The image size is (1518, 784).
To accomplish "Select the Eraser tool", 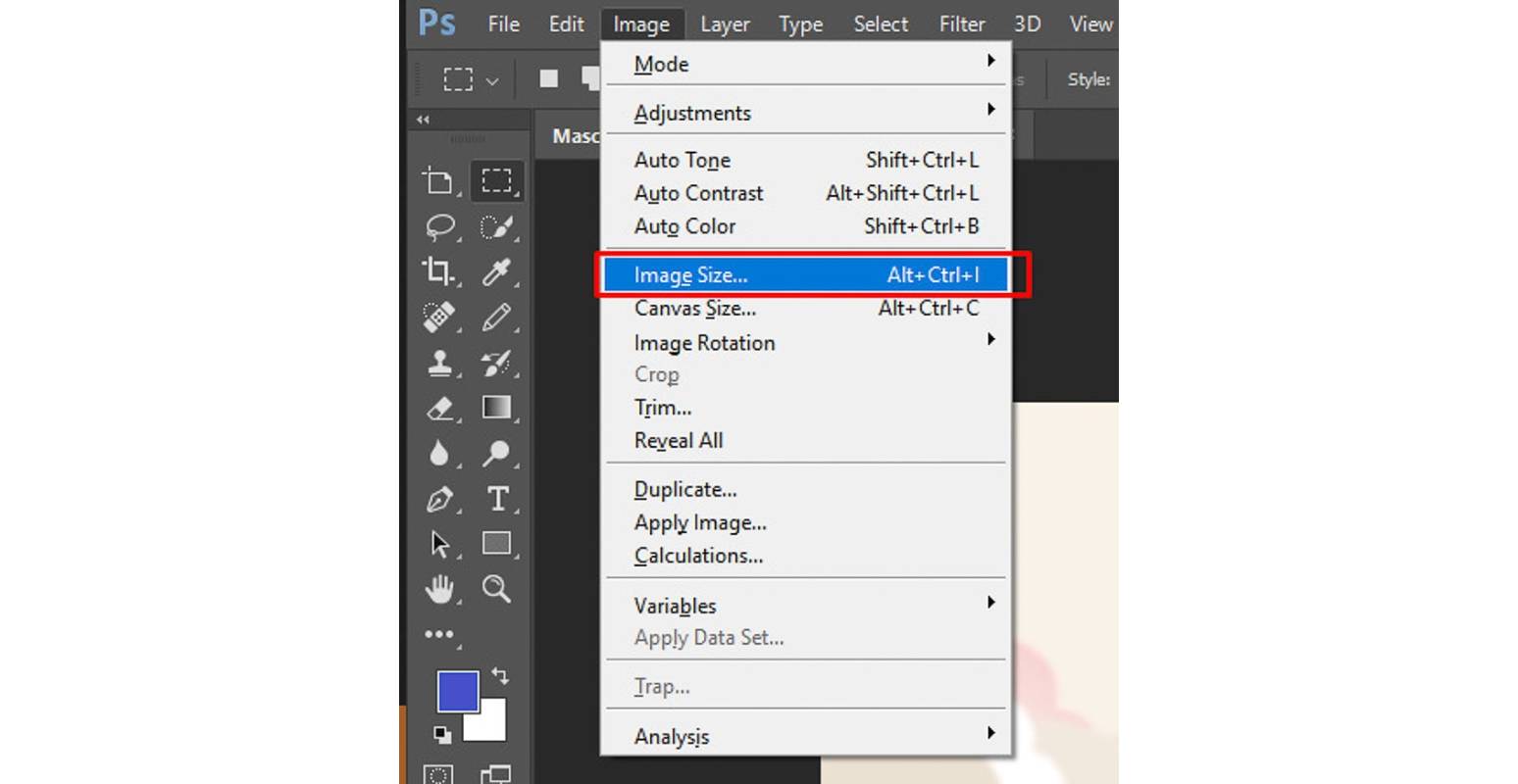I will pyautogui.click(x=440, y=408).
